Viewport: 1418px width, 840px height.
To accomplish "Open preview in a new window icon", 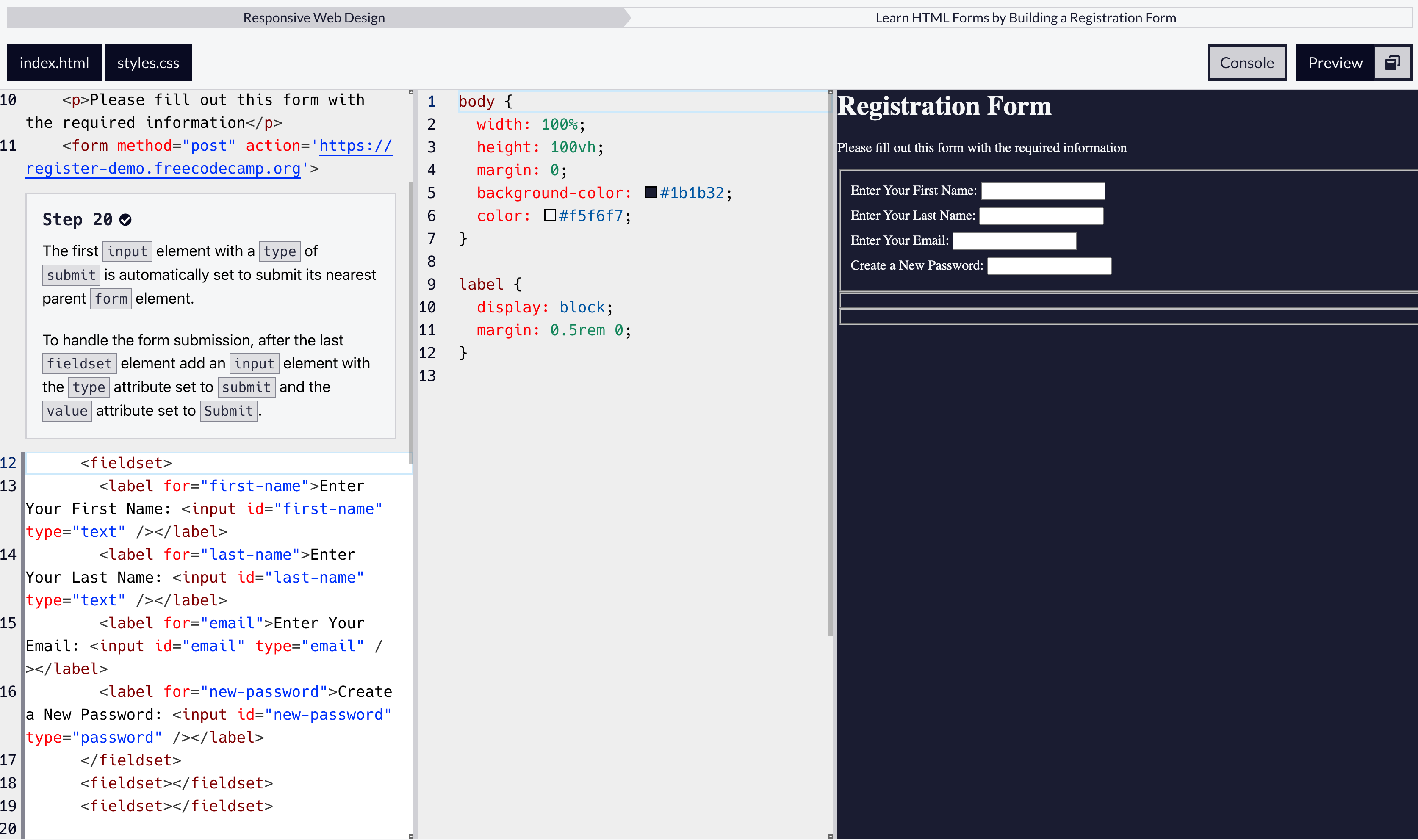I will (1392, 62).
